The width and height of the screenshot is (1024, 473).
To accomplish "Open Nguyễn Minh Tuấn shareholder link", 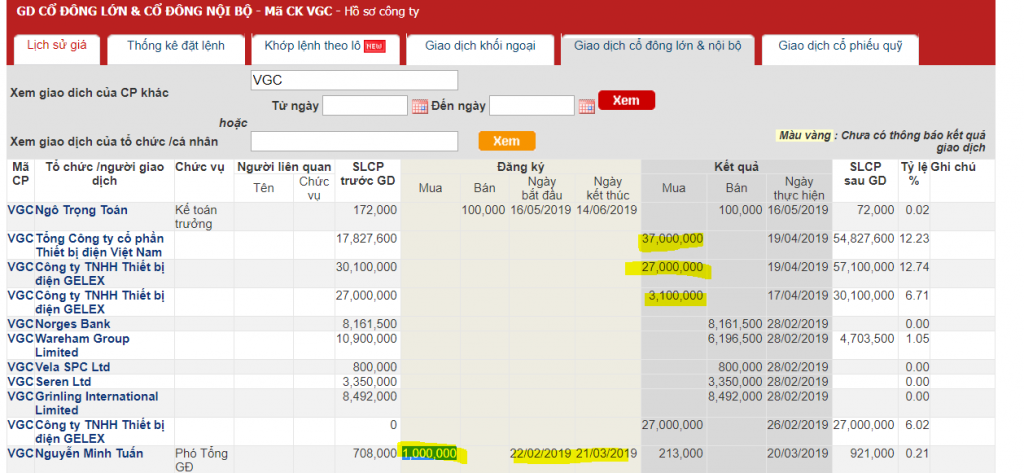I will tap(89, 454).
